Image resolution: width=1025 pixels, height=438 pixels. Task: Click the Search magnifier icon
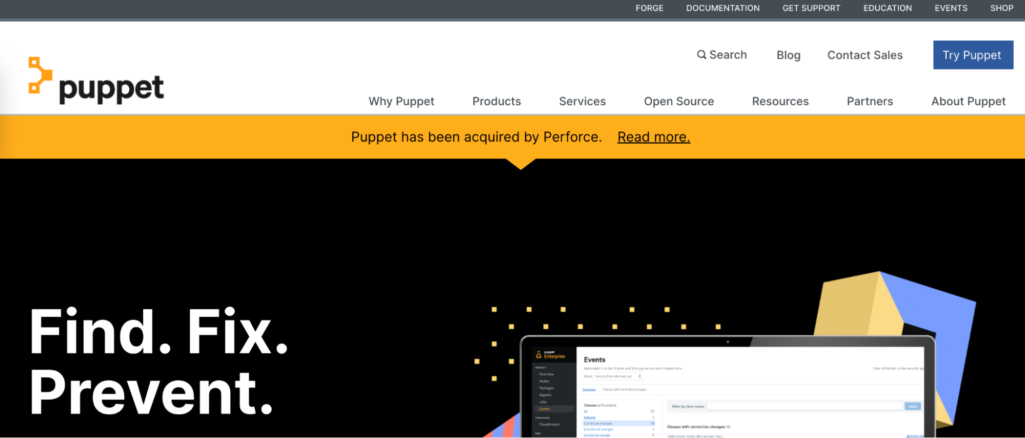(702, 55)
